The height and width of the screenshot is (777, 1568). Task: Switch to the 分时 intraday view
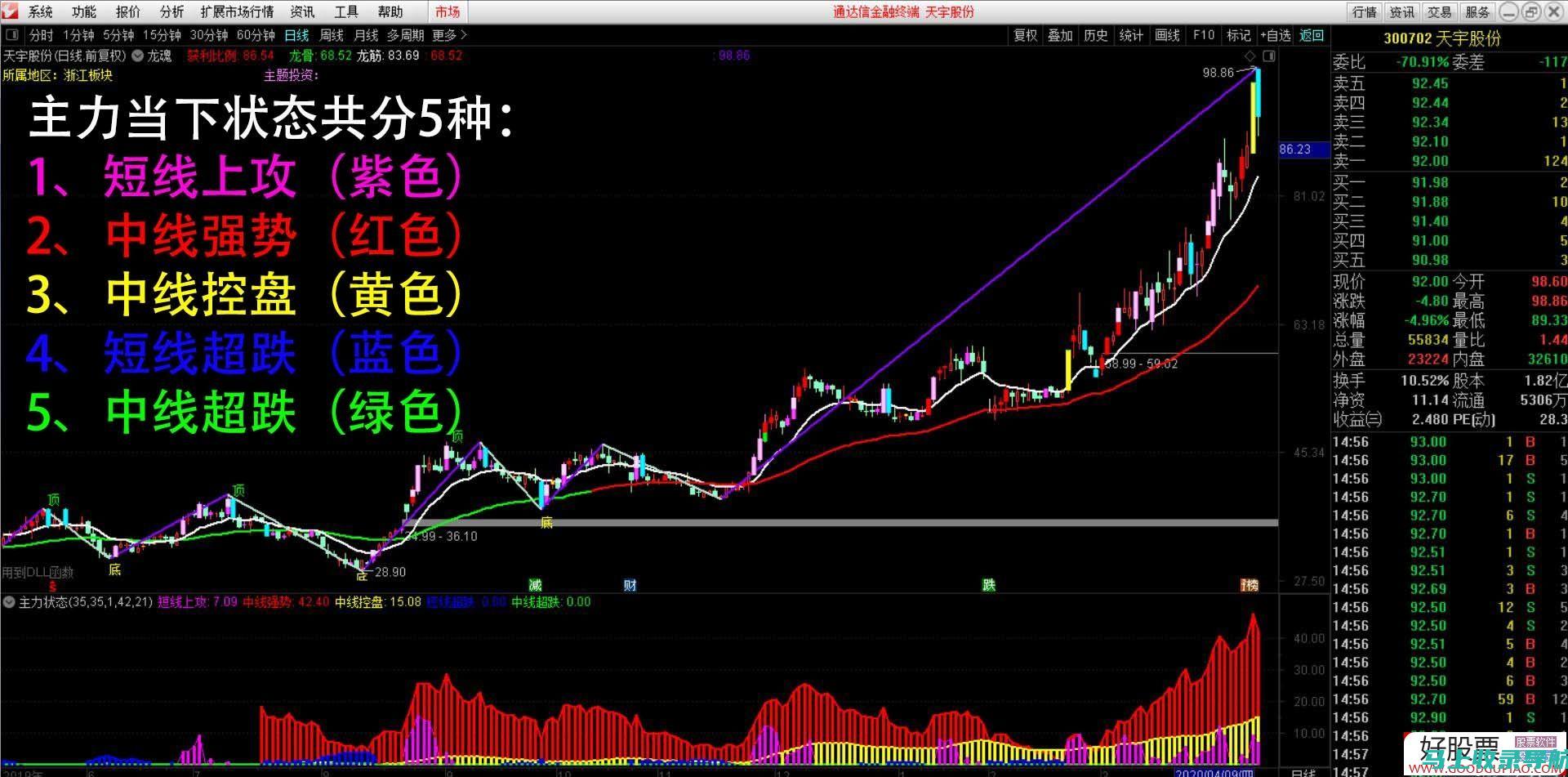coord(41,35)
